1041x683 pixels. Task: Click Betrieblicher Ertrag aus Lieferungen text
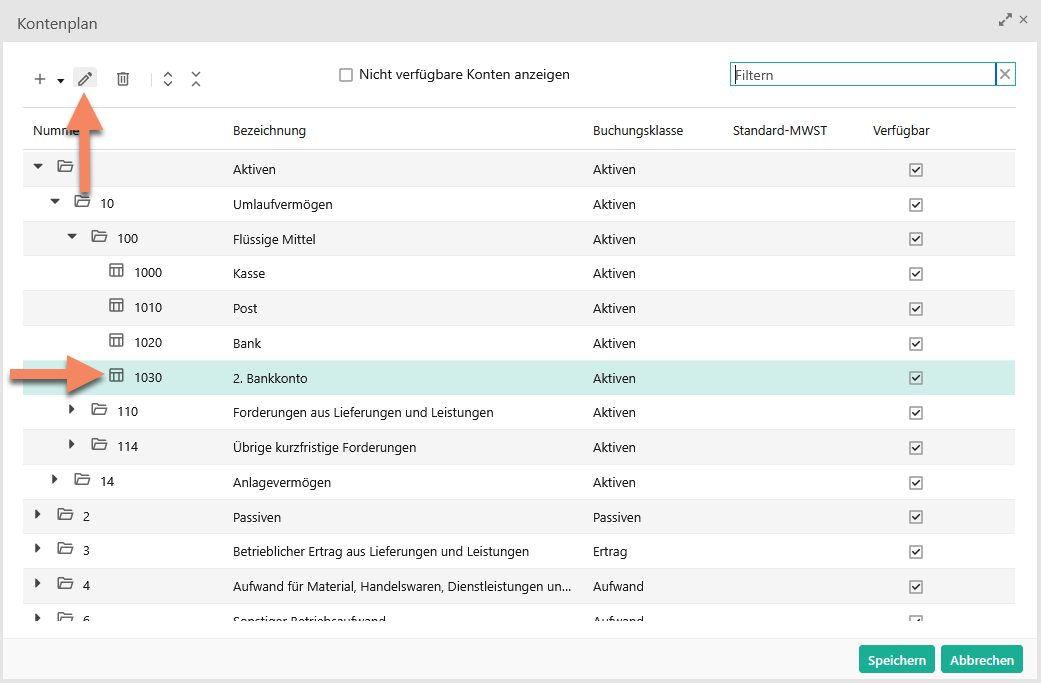tap(380, 552)
